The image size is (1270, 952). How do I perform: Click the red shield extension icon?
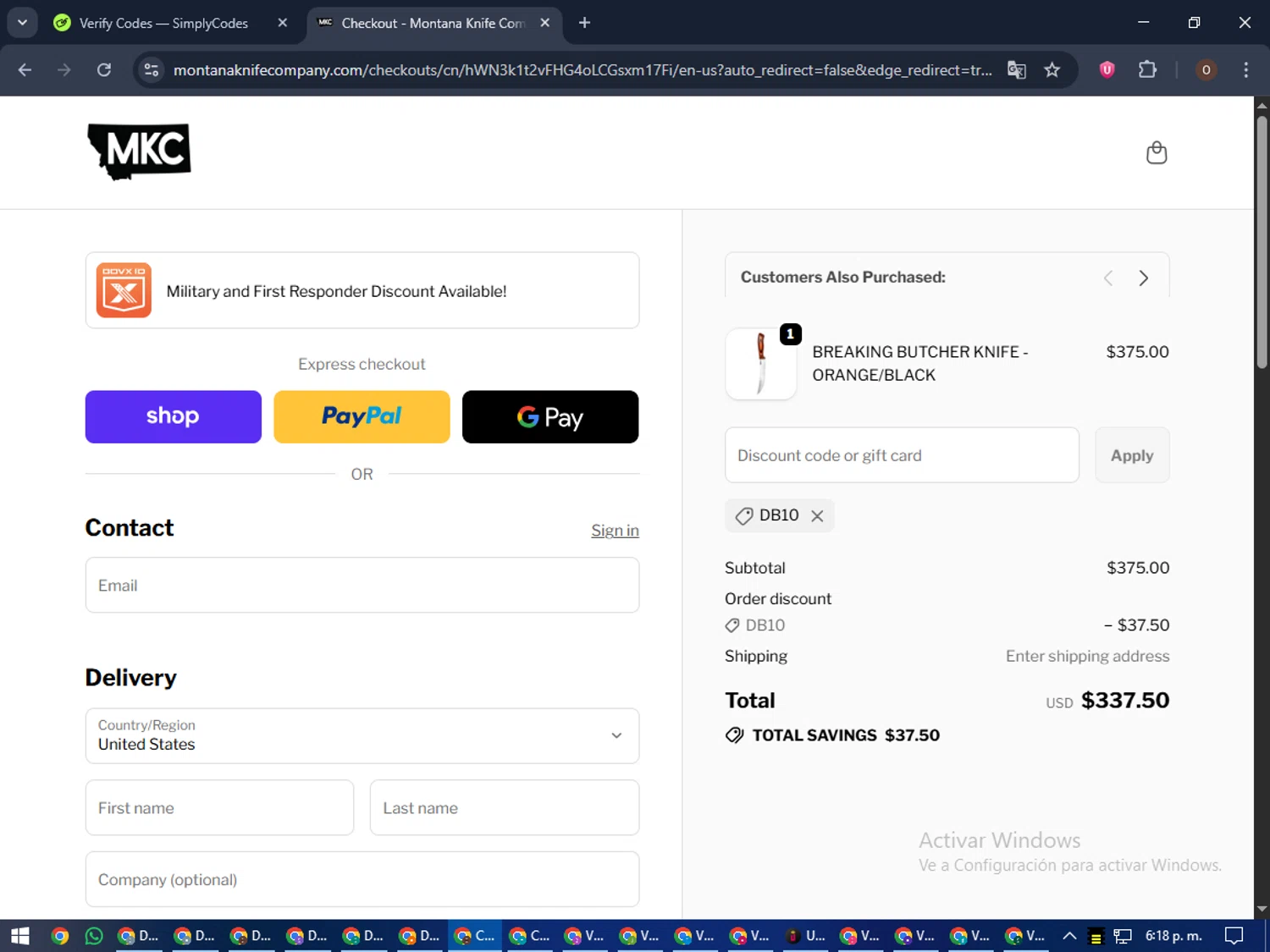1107,69
